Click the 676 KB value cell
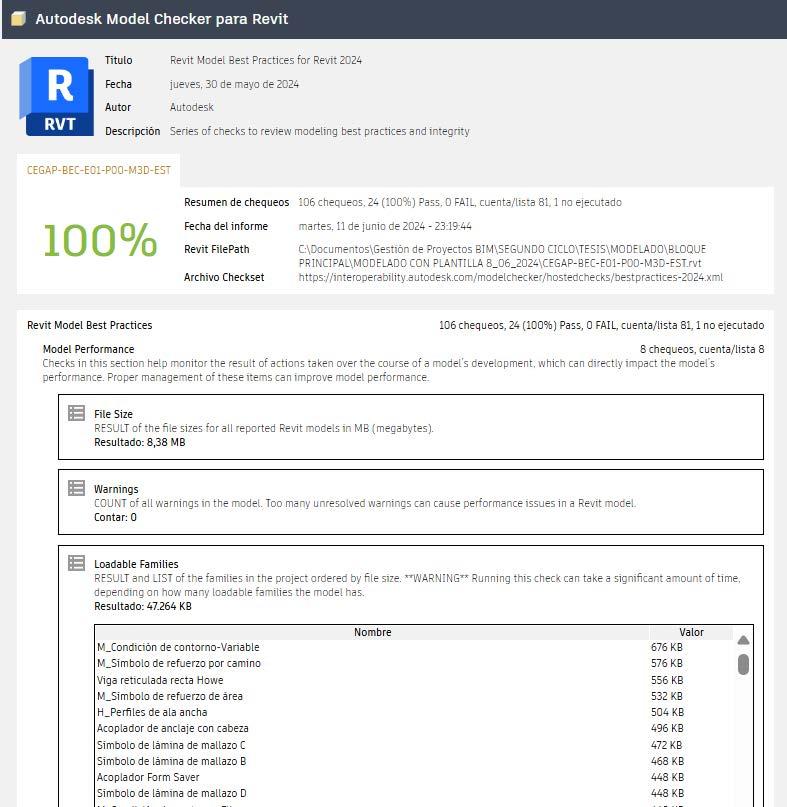This screenshot has height=807, width=787. tap(667, 647)
